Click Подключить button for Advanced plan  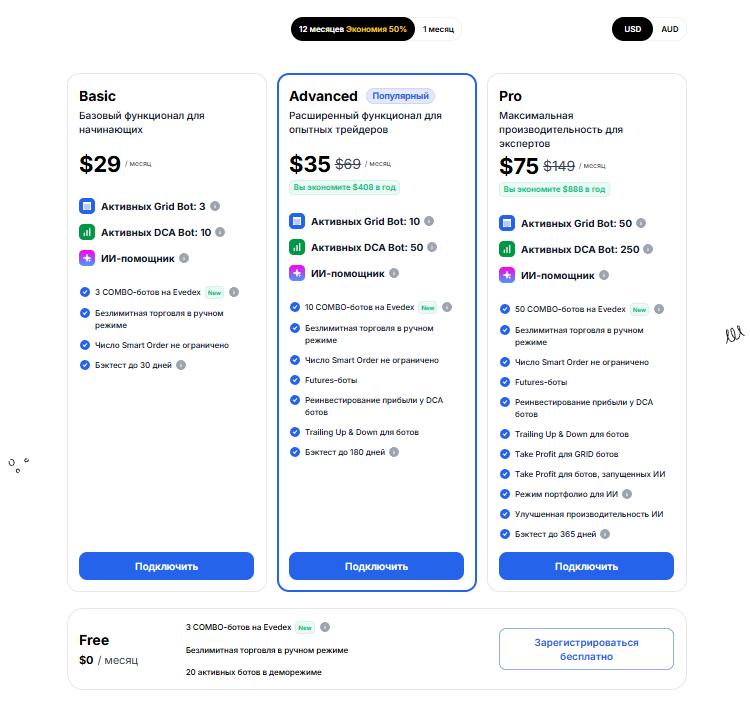coord(377,566)
